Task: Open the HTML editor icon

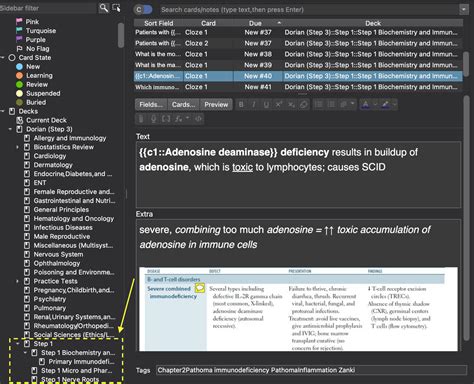Action: point(198,119)
